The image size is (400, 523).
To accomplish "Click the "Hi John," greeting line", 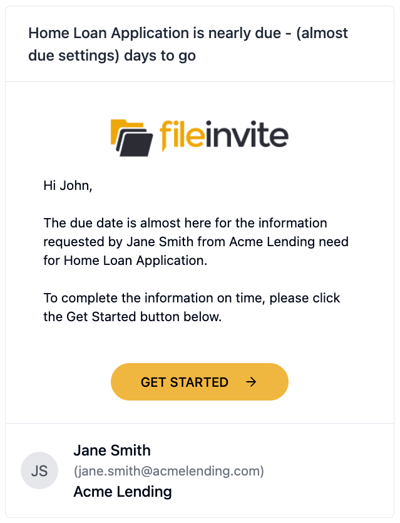I will (68, 185).
